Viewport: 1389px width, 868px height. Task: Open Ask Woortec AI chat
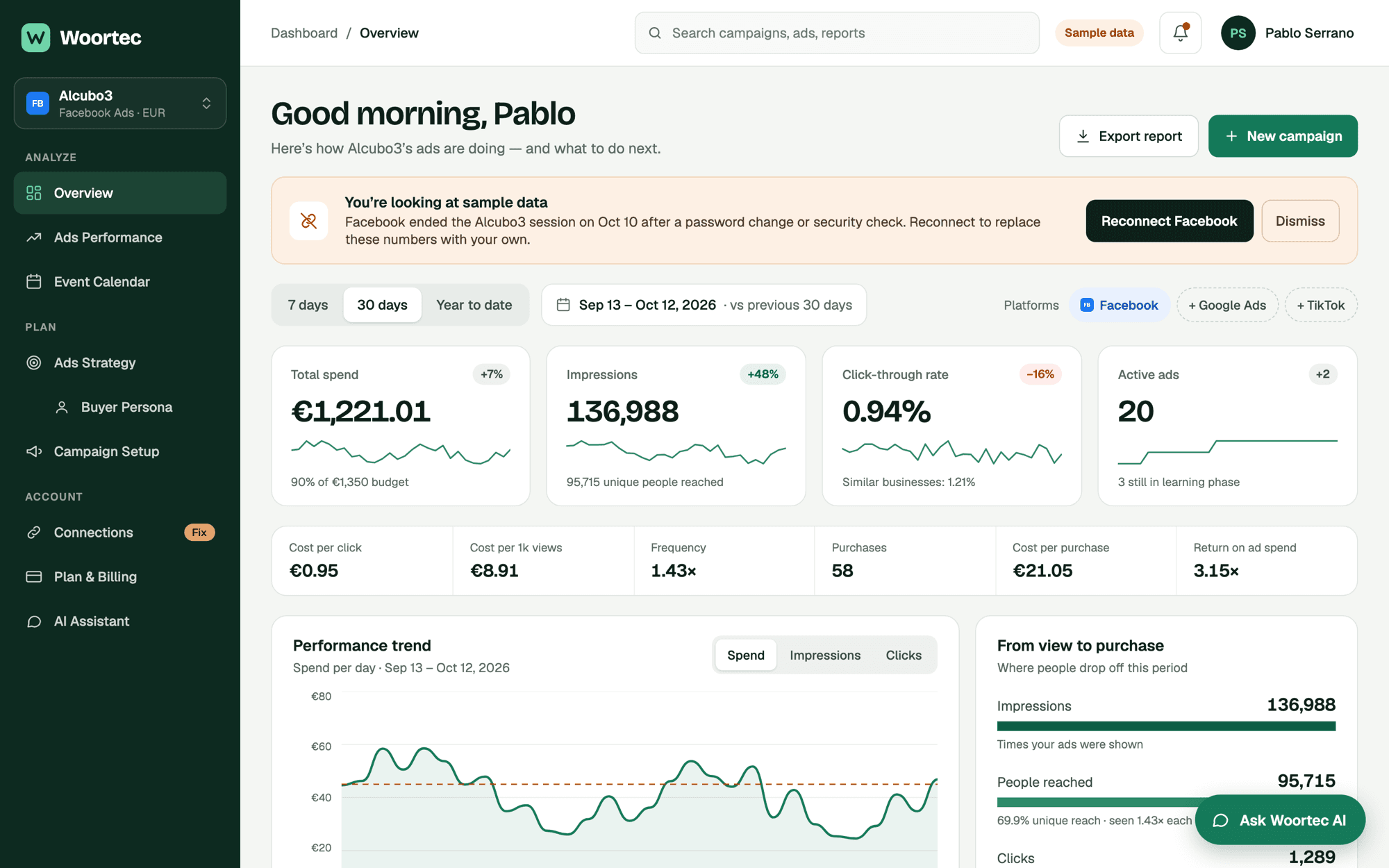tap(1280, 820)
